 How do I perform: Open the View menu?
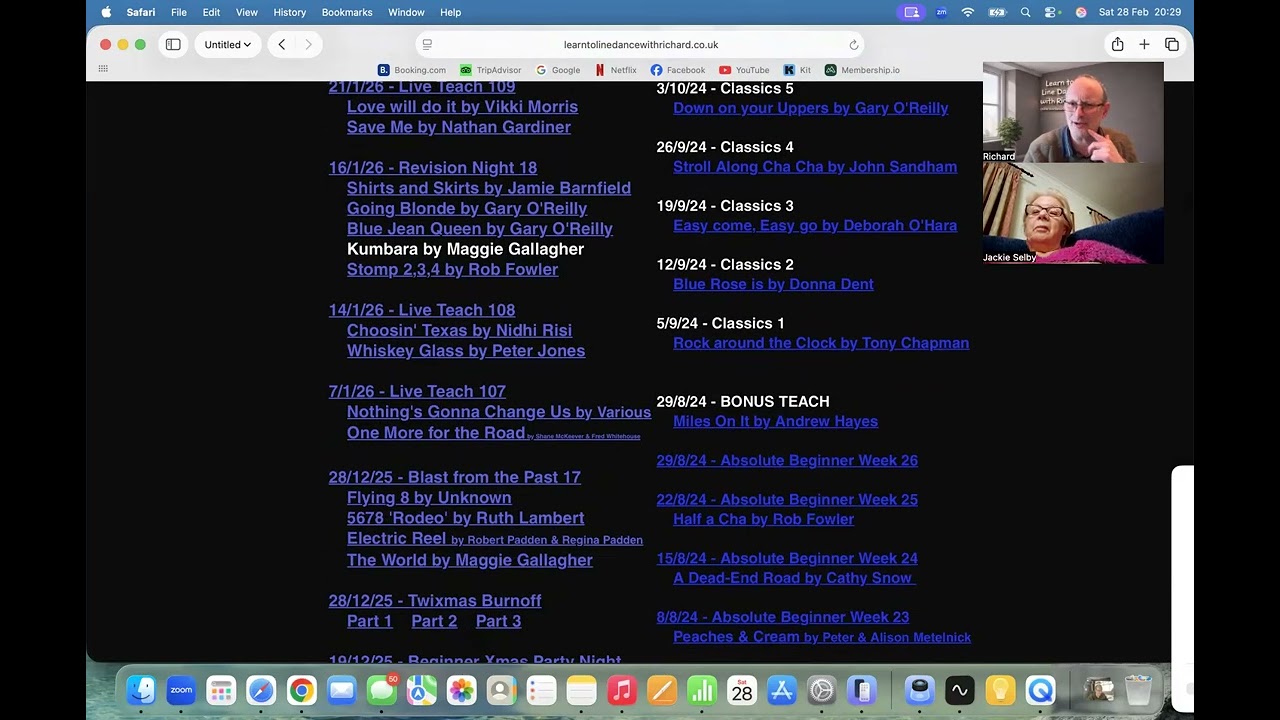[246, 12]
